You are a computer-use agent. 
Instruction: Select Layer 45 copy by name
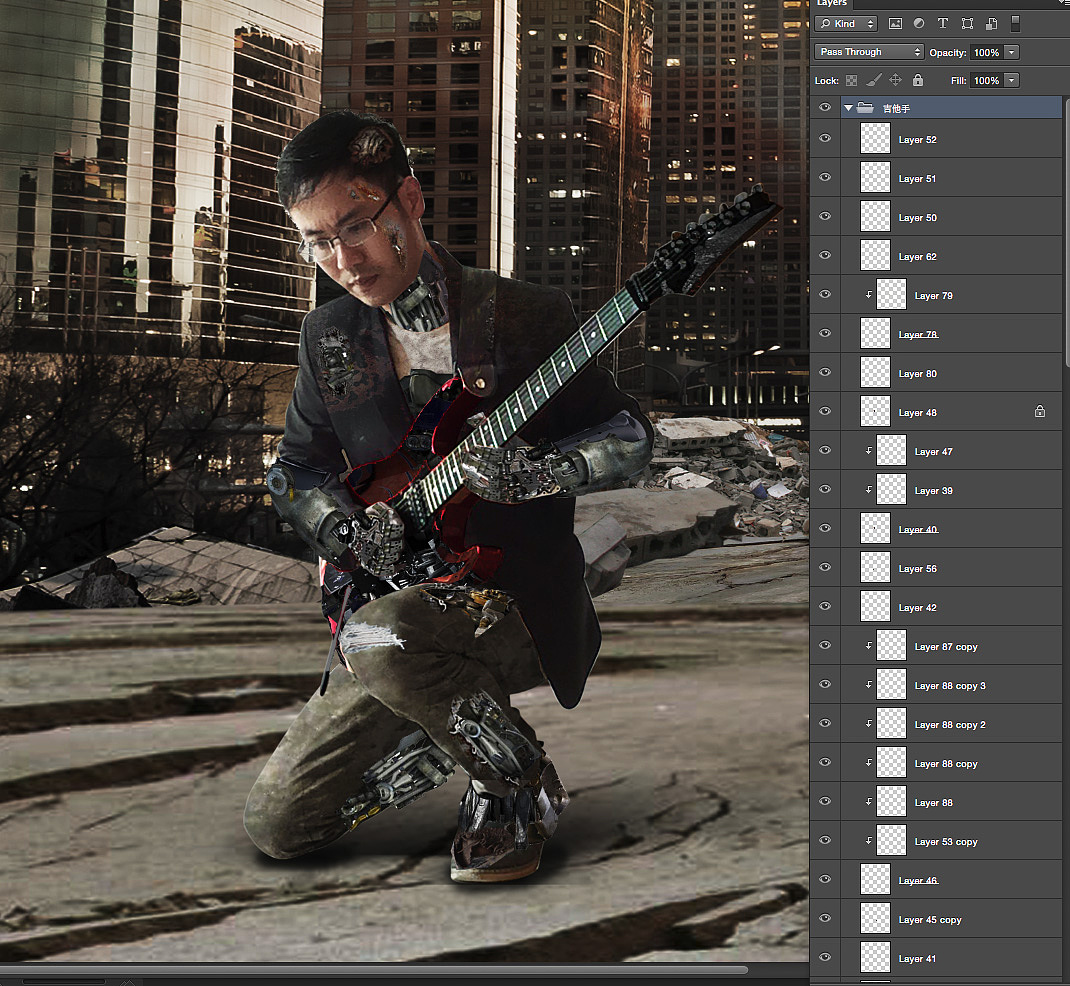click(929, 920)
